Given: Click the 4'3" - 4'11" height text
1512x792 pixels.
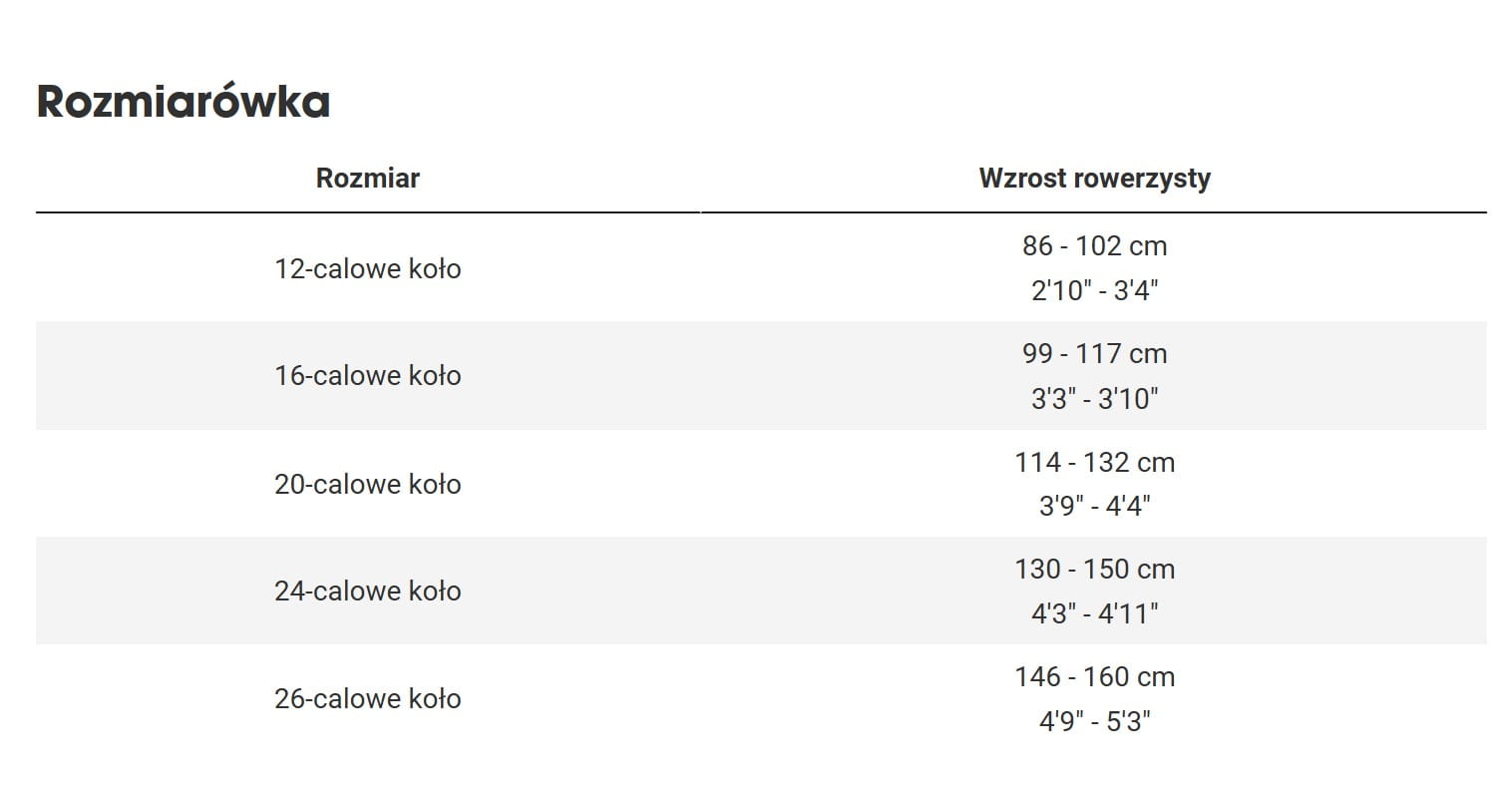Looking at the screenshot, I should click(1094, 613).
